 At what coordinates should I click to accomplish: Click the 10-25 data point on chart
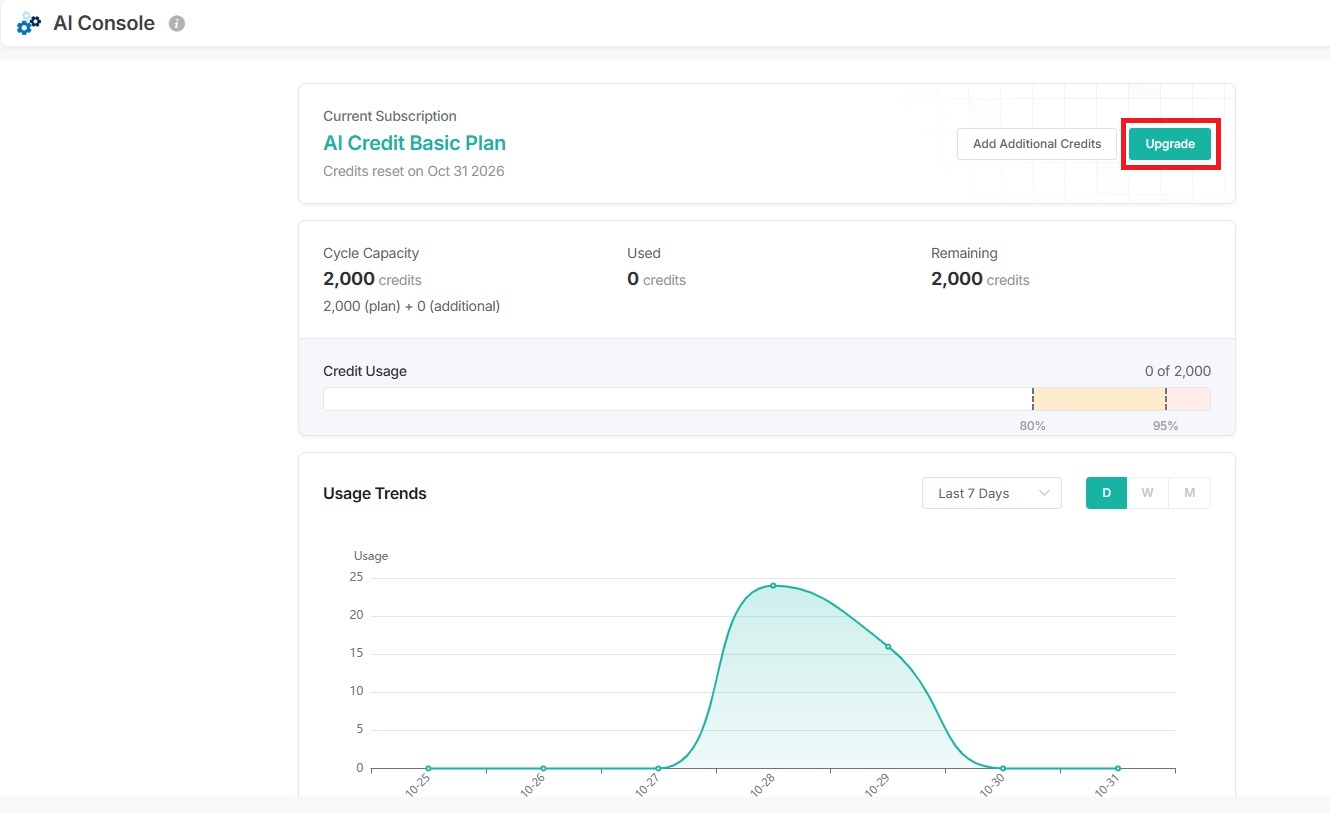428,768
